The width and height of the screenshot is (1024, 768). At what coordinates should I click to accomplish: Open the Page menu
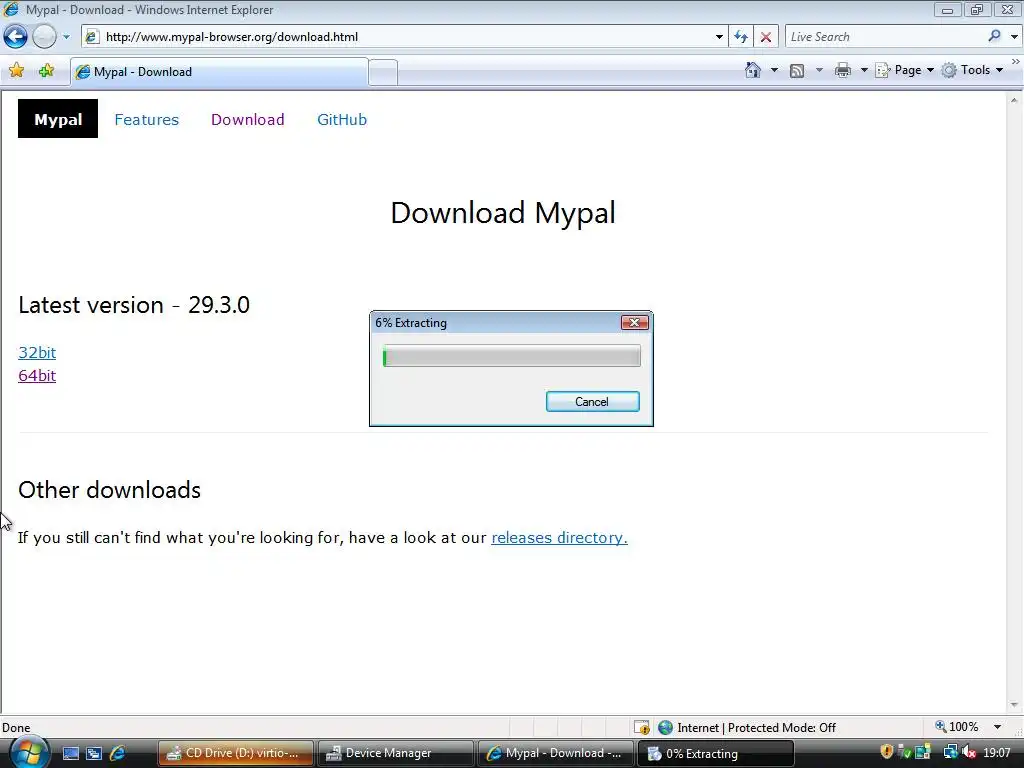904,70
